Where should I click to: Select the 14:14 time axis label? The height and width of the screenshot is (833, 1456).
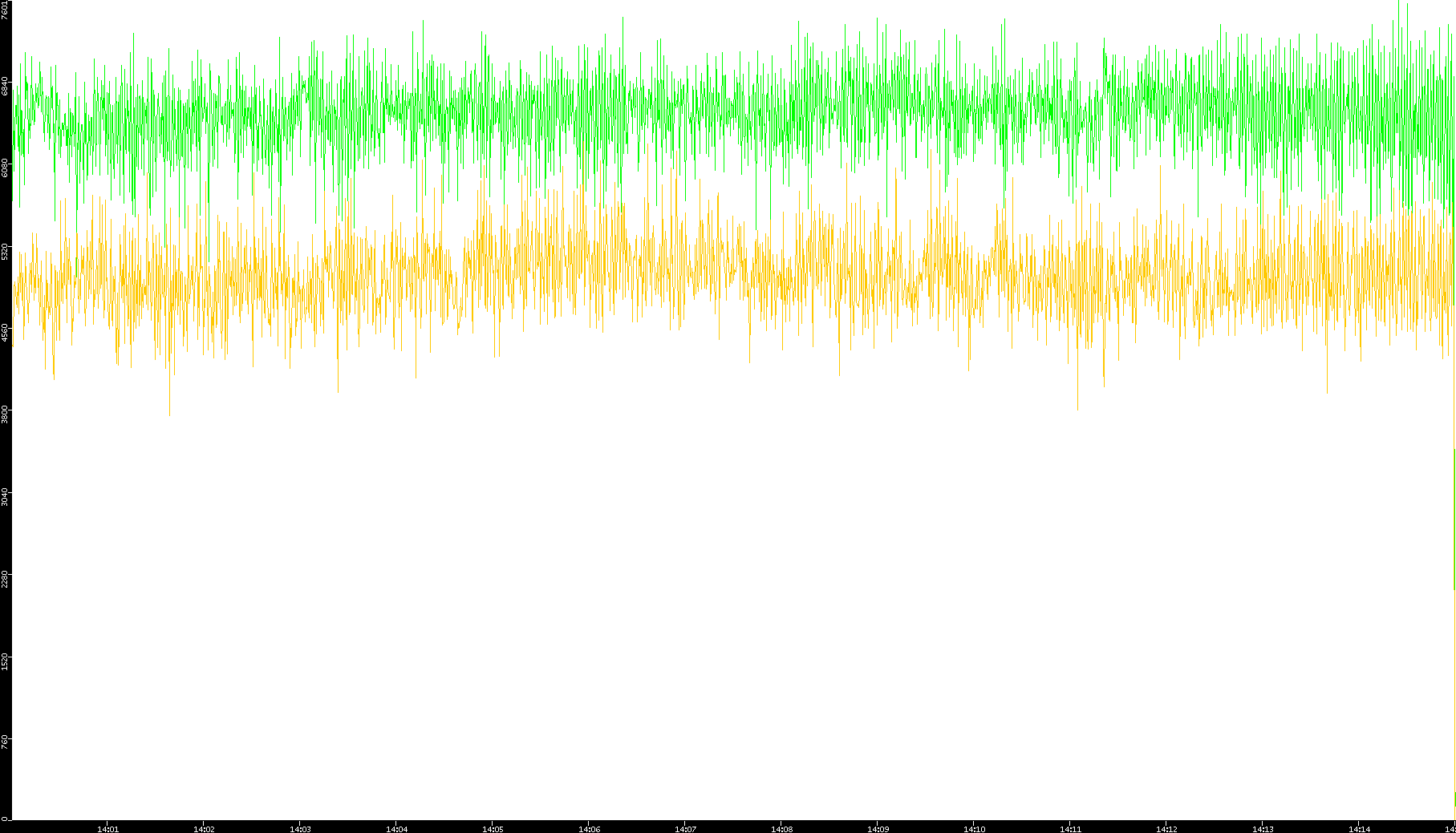pyautogui.click(x=1359, y=829)
